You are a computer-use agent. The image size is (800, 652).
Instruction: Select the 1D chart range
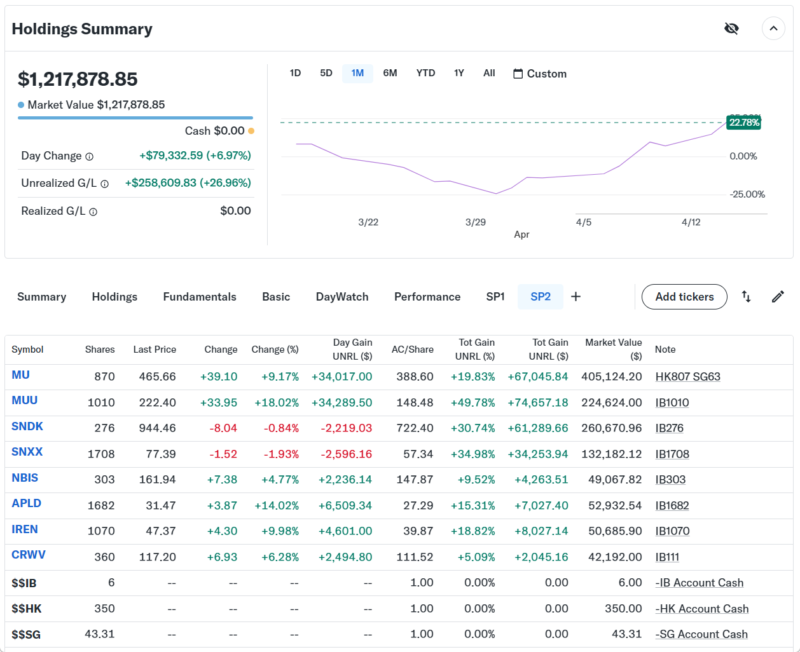(295, 73)
